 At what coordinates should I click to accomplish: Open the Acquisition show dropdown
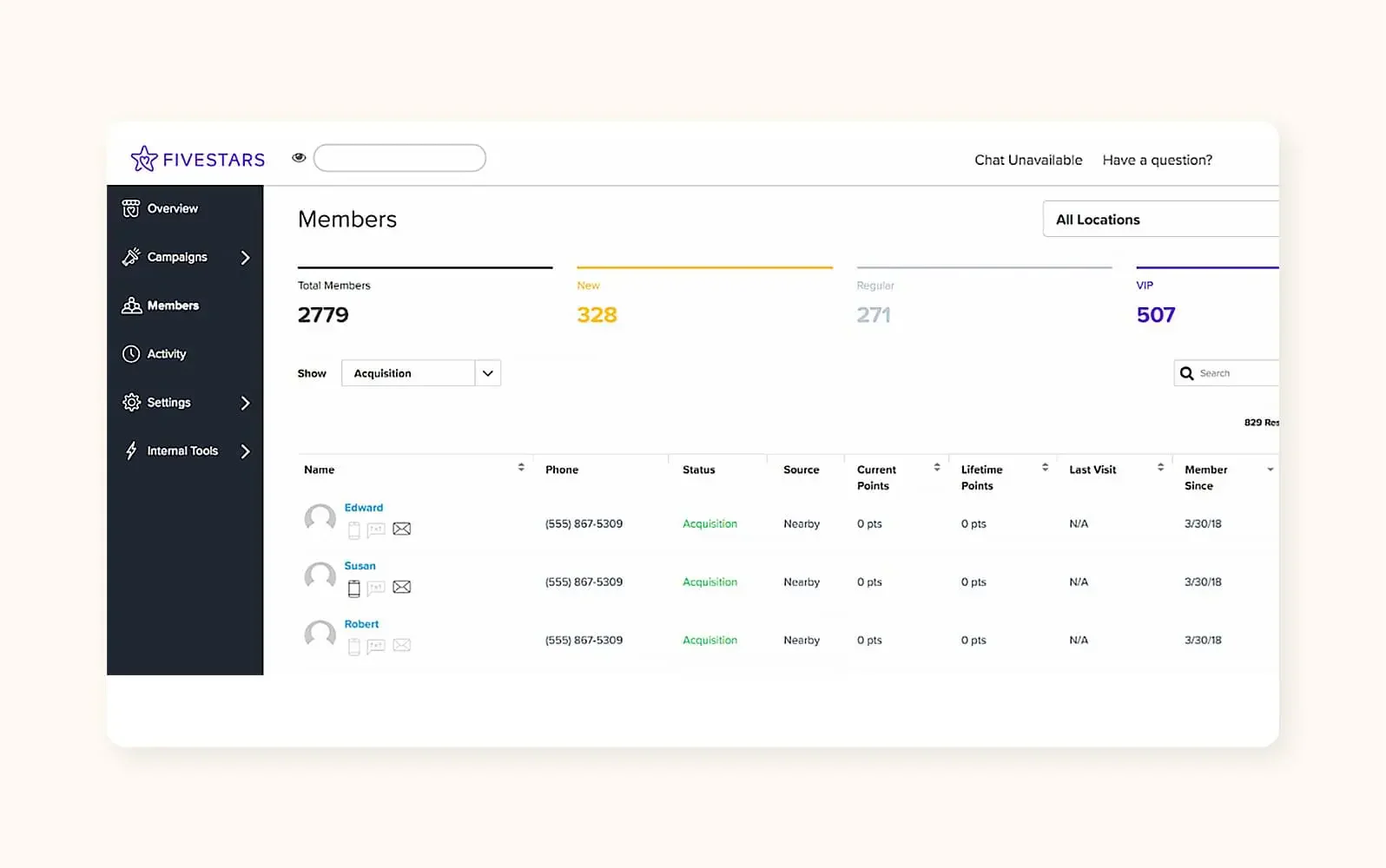click(421, 373)
